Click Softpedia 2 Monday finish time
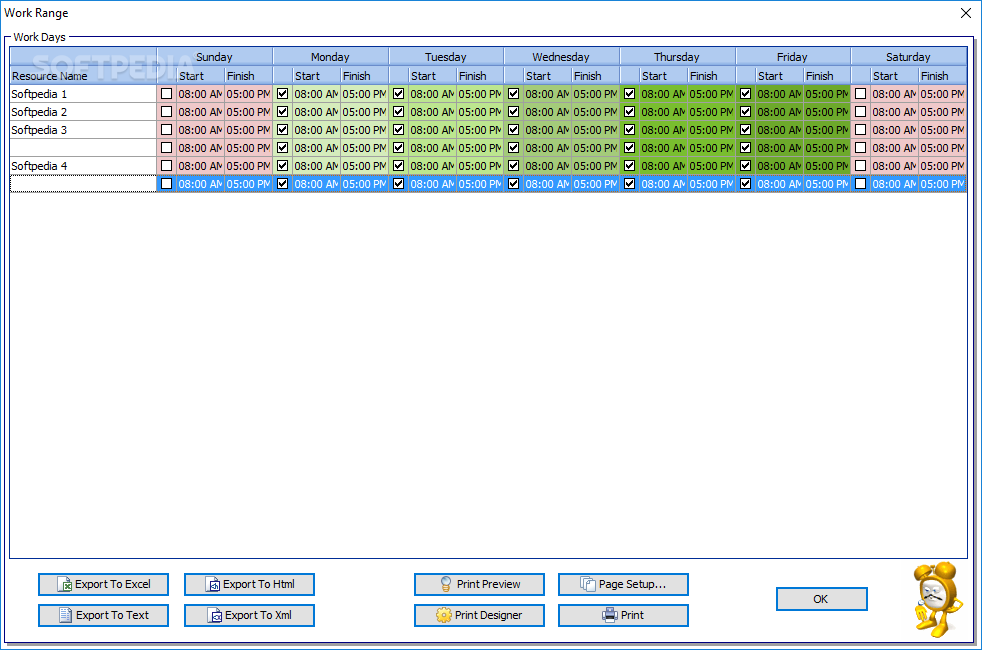 364,111
